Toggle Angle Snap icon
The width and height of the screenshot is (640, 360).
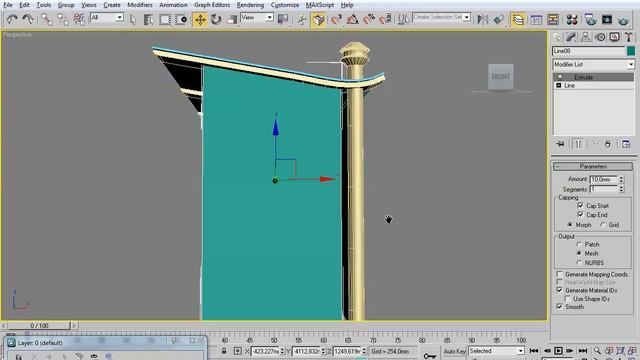[x=353, y=19]
